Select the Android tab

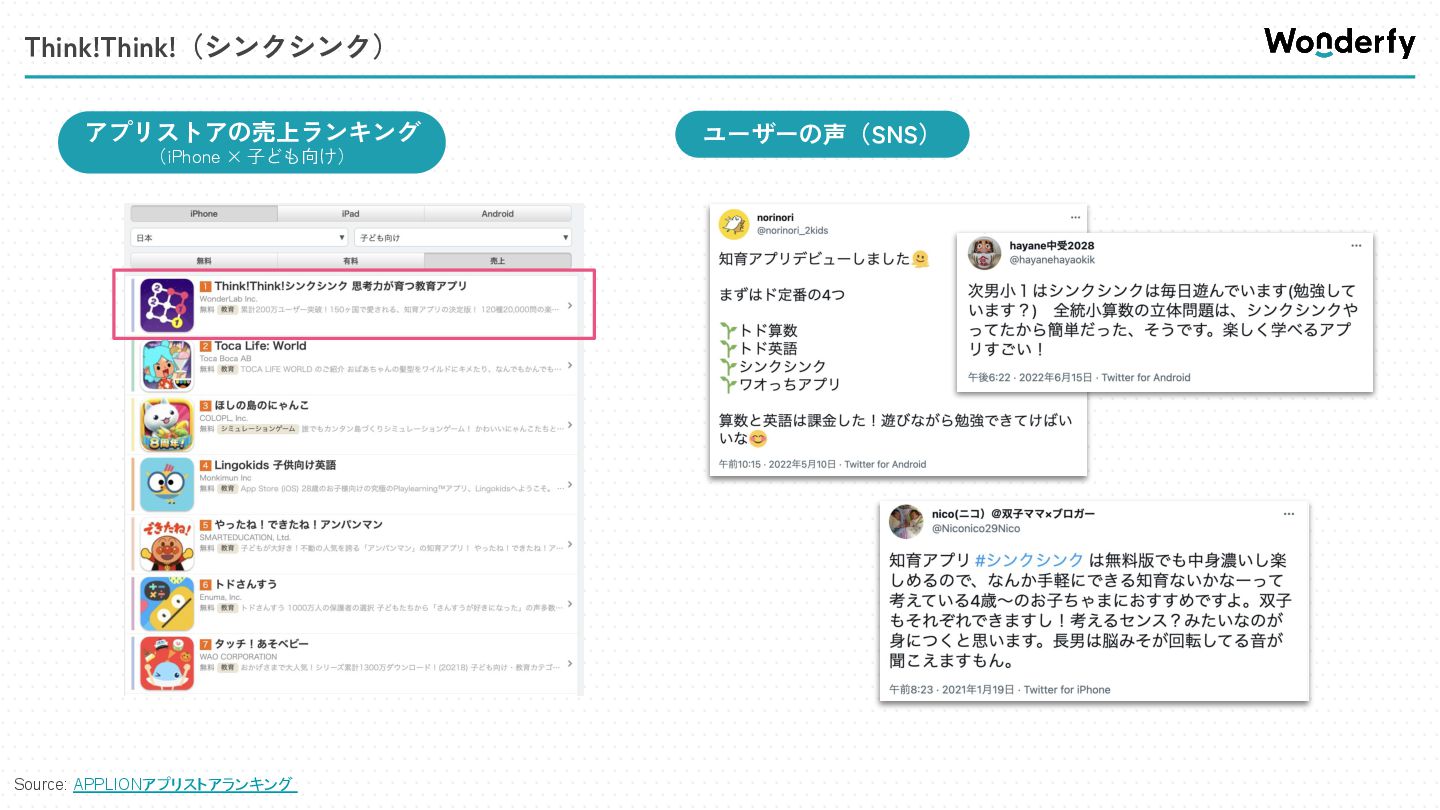click(497, 213)
